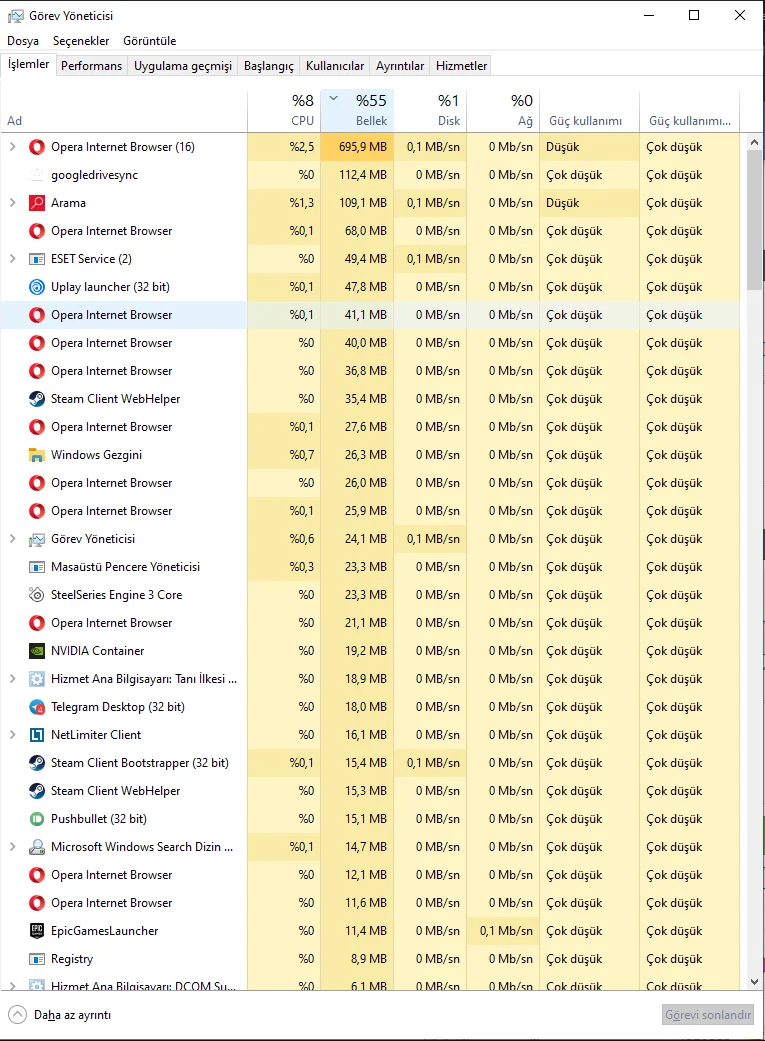Click the ESET Service (2) icon

tap(37, 259)
